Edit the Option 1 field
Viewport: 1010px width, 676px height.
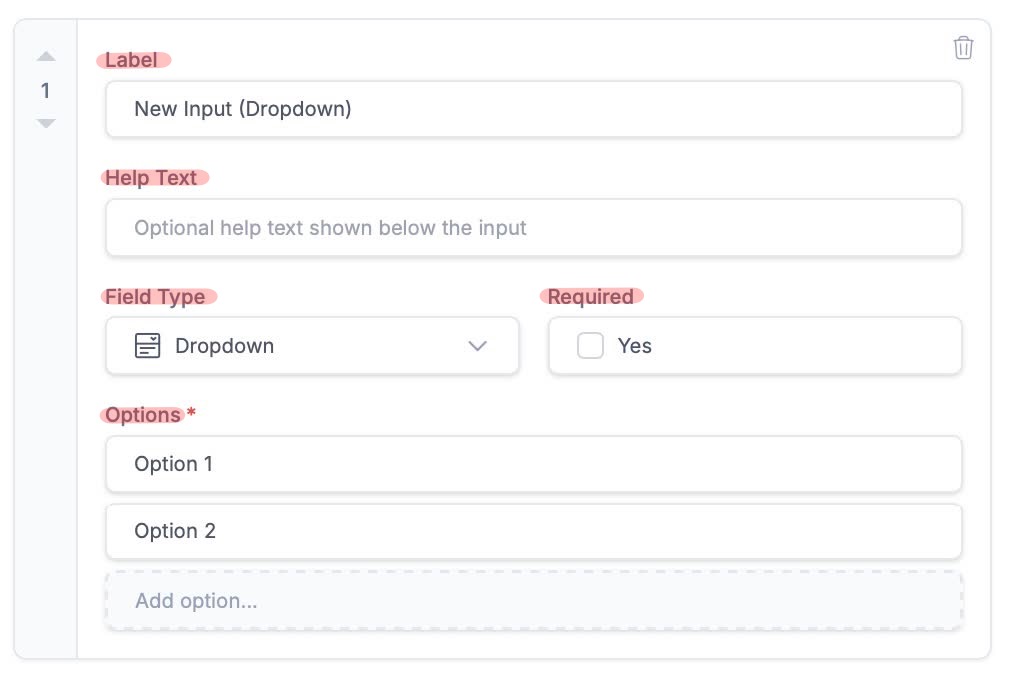(x=533, y=464)
